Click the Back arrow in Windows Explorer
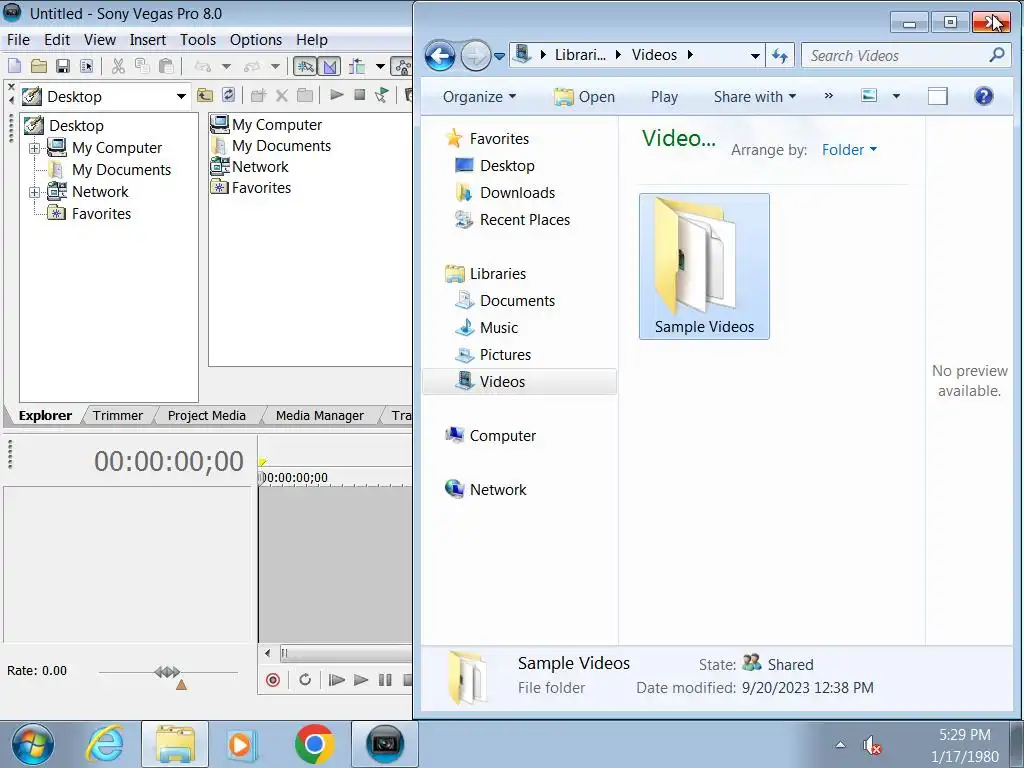The height and width of the screenshot is (768, 1024). pyautogui.click(x=440, y=56)
